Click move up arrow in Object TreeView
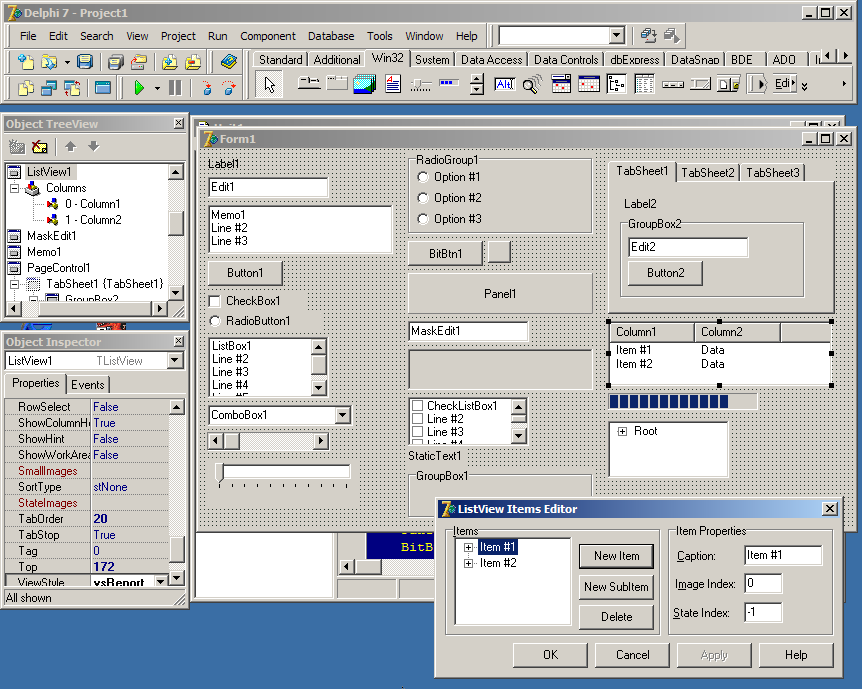862x689 pixels. coord(70,146)
